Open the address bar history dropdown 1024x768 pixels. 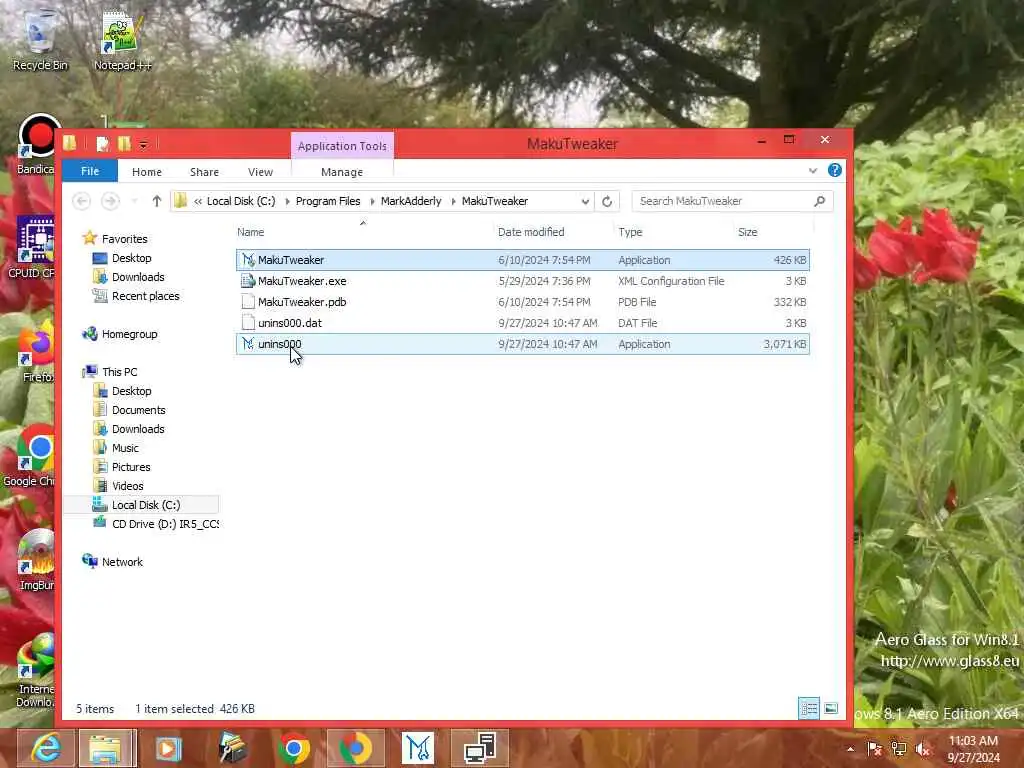pyautogui.click(x=585, y=202)
